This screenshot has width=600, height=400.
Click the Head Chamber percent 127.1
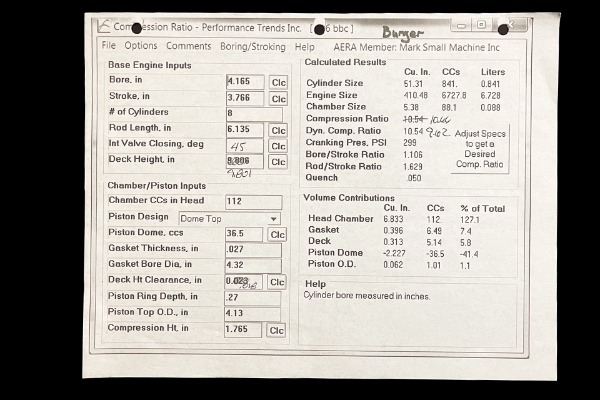(x=470, y=220)
